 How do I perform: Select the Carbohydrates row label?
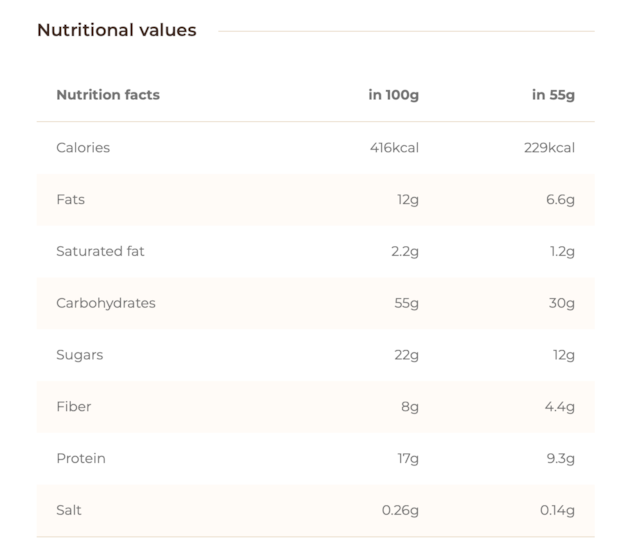[106, 303]
